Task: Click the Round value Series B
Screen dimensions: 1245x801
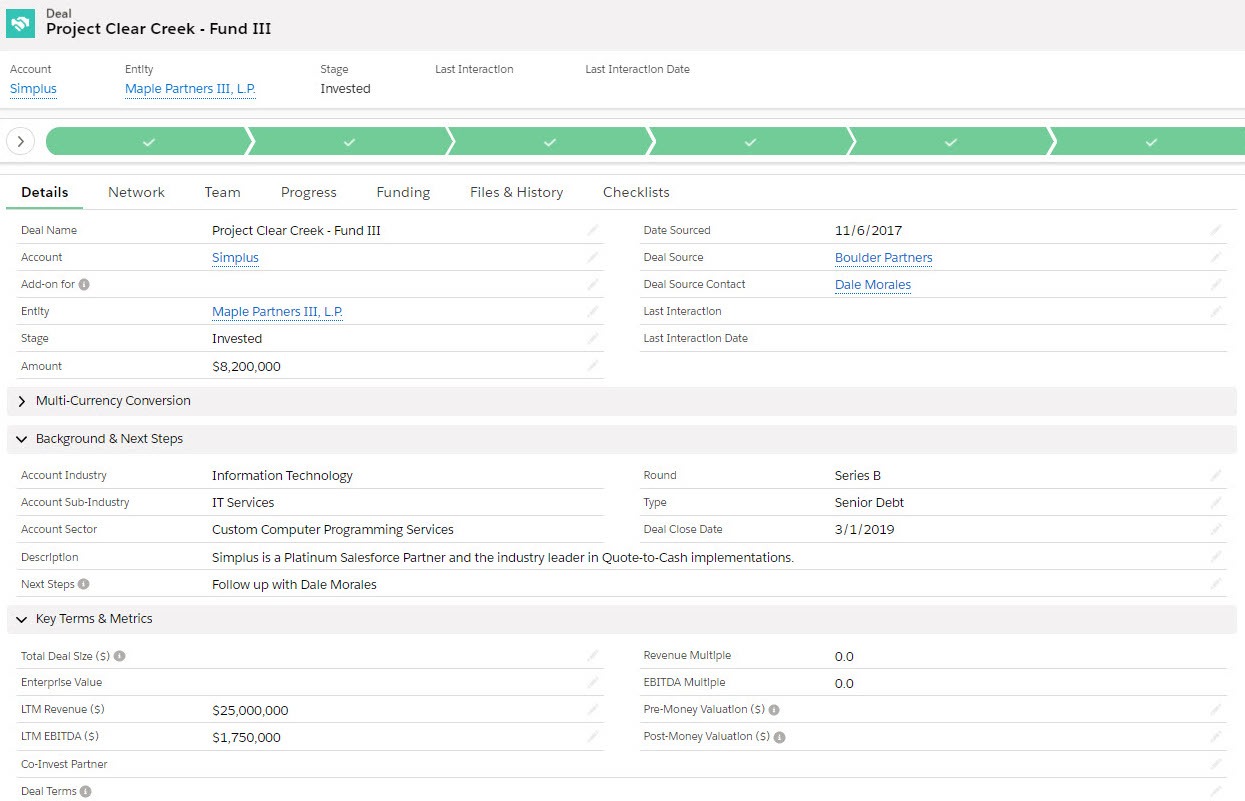Action: (x=858, y=476)
